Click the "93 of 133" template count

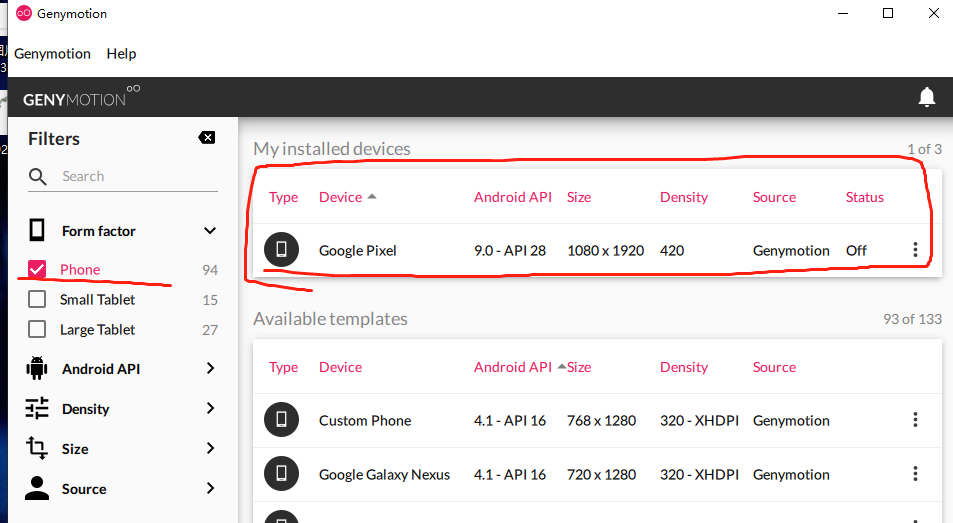(912, 319)
